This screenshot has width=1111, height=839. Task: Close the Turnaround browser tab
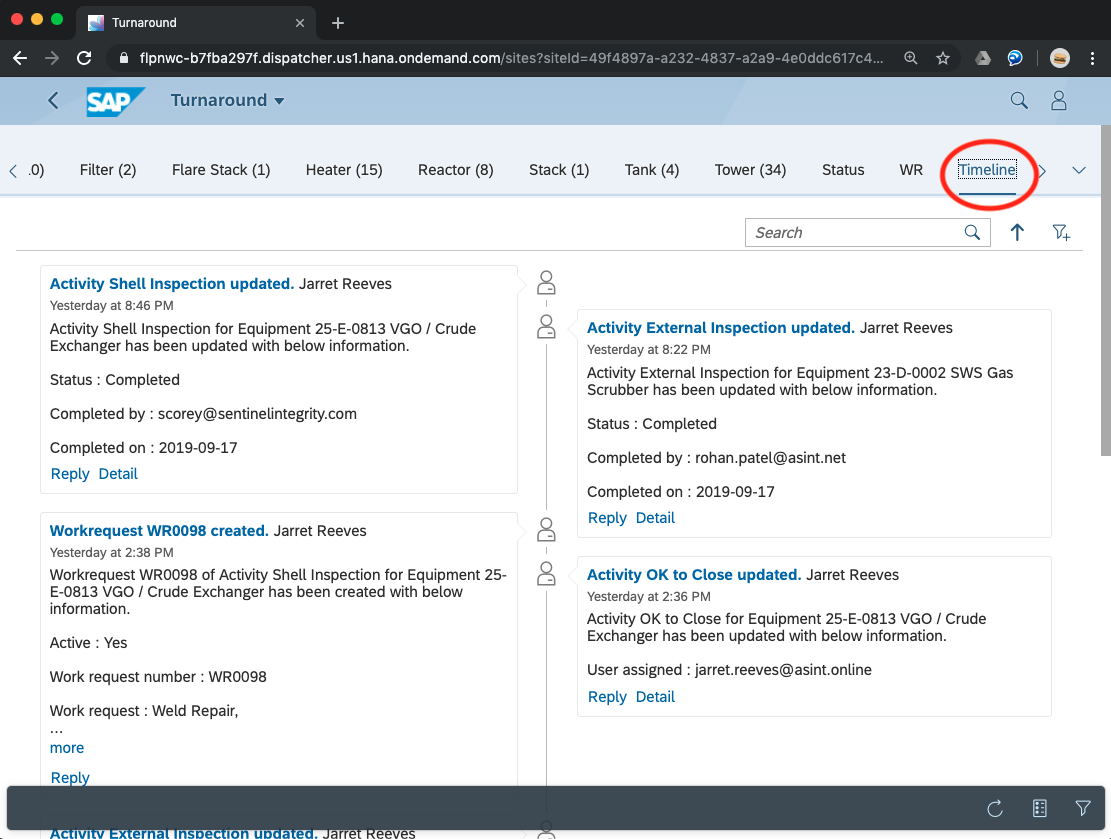click(300, 23)
